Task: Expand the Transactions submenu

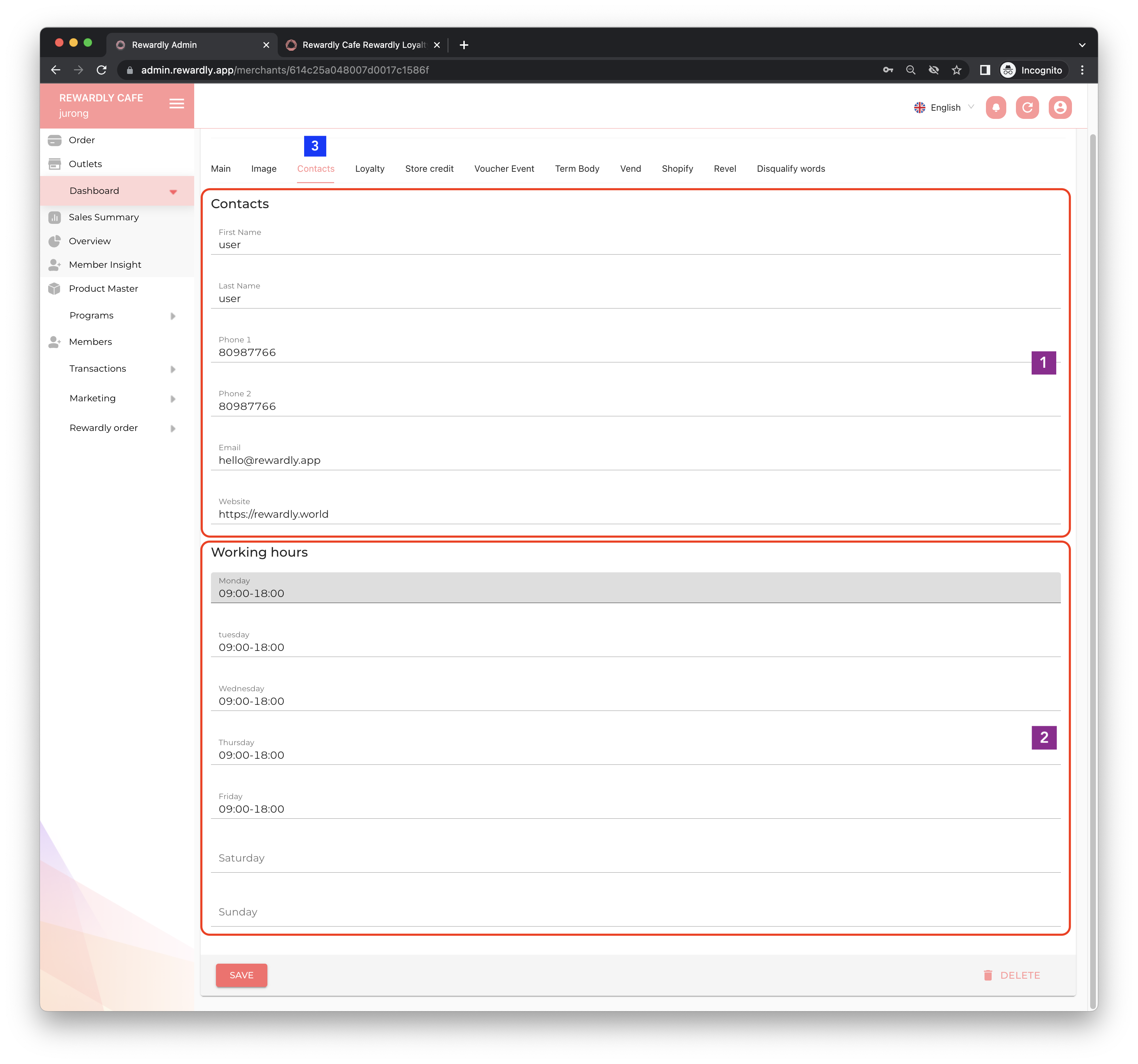Action: pyautogui.click(x=117, y=369)
